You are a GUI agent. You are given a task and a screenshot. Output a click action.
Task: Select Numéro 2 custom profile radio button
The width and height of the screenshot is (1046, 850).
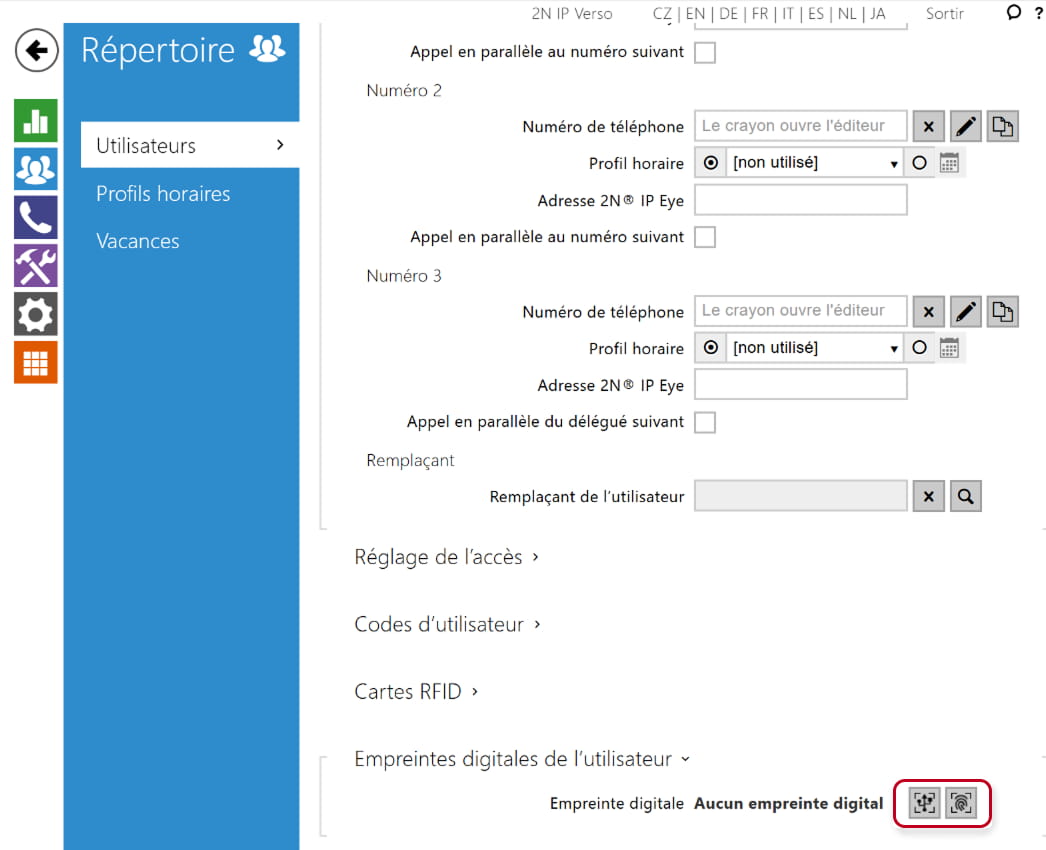[x=919, y=163]
